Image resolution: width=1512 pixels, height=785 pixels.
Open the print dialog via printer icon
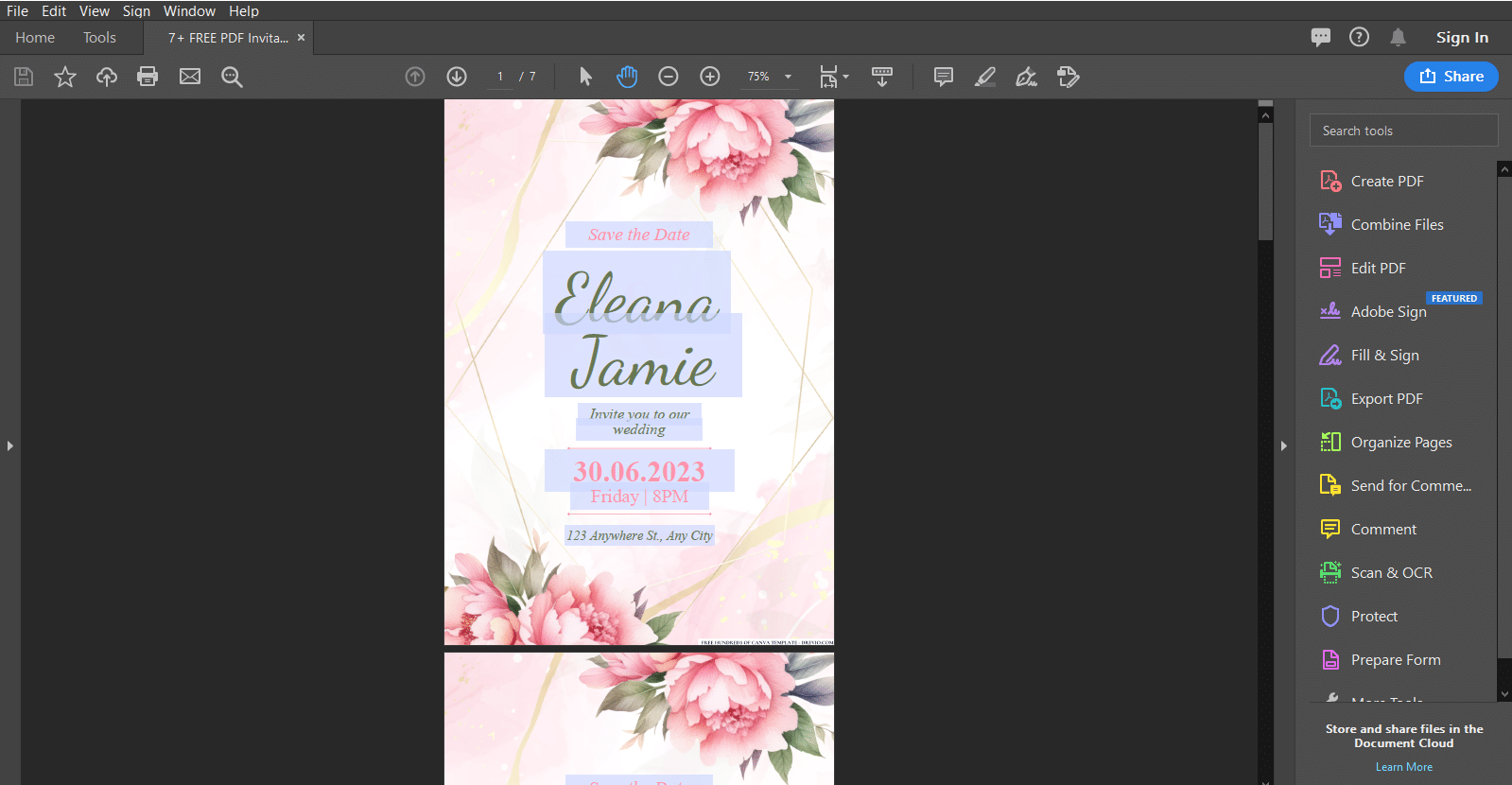(148, 77)
